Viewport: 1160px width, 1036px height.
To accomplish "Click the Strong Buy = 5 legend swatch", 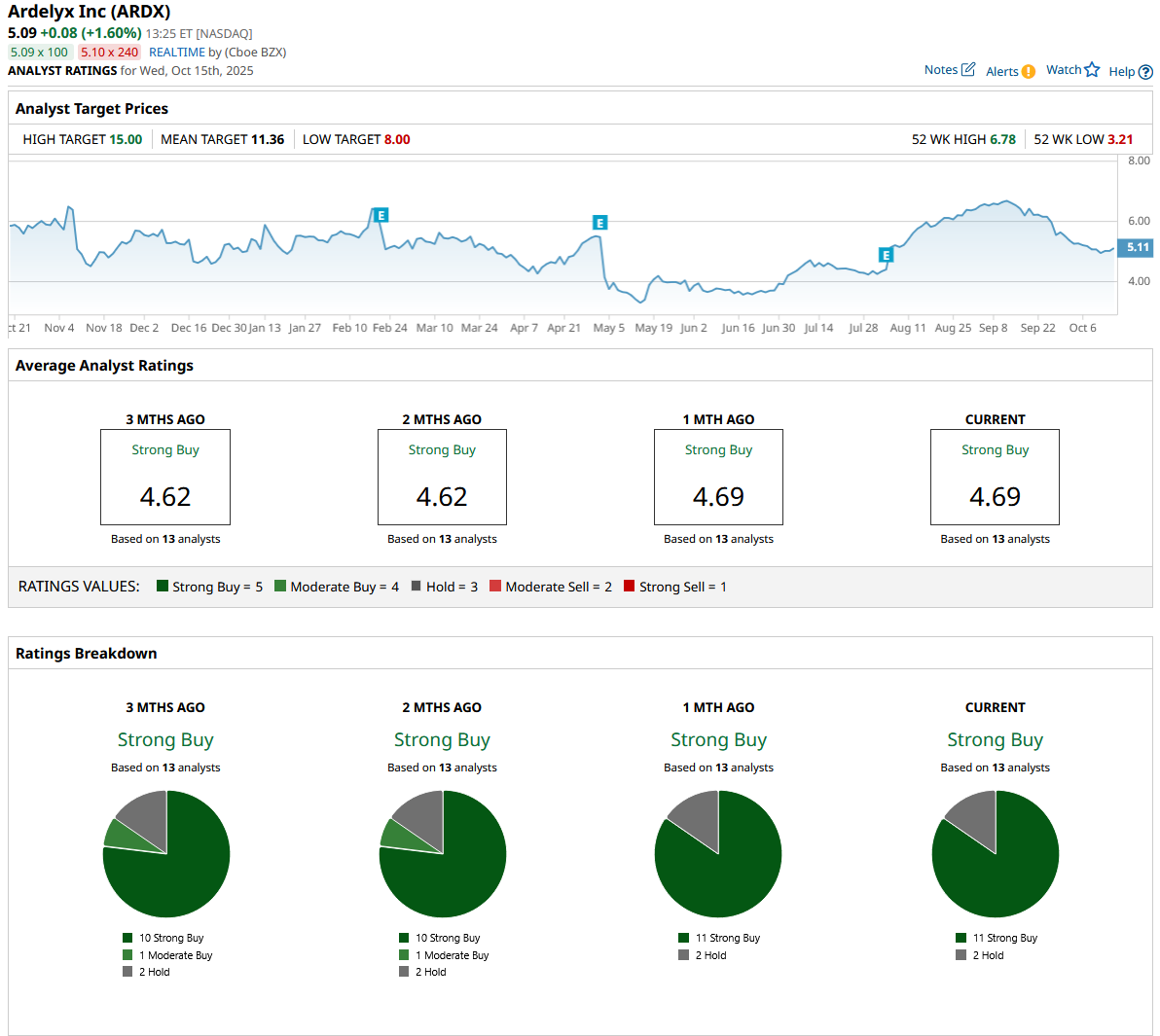I will click(163, 586).
